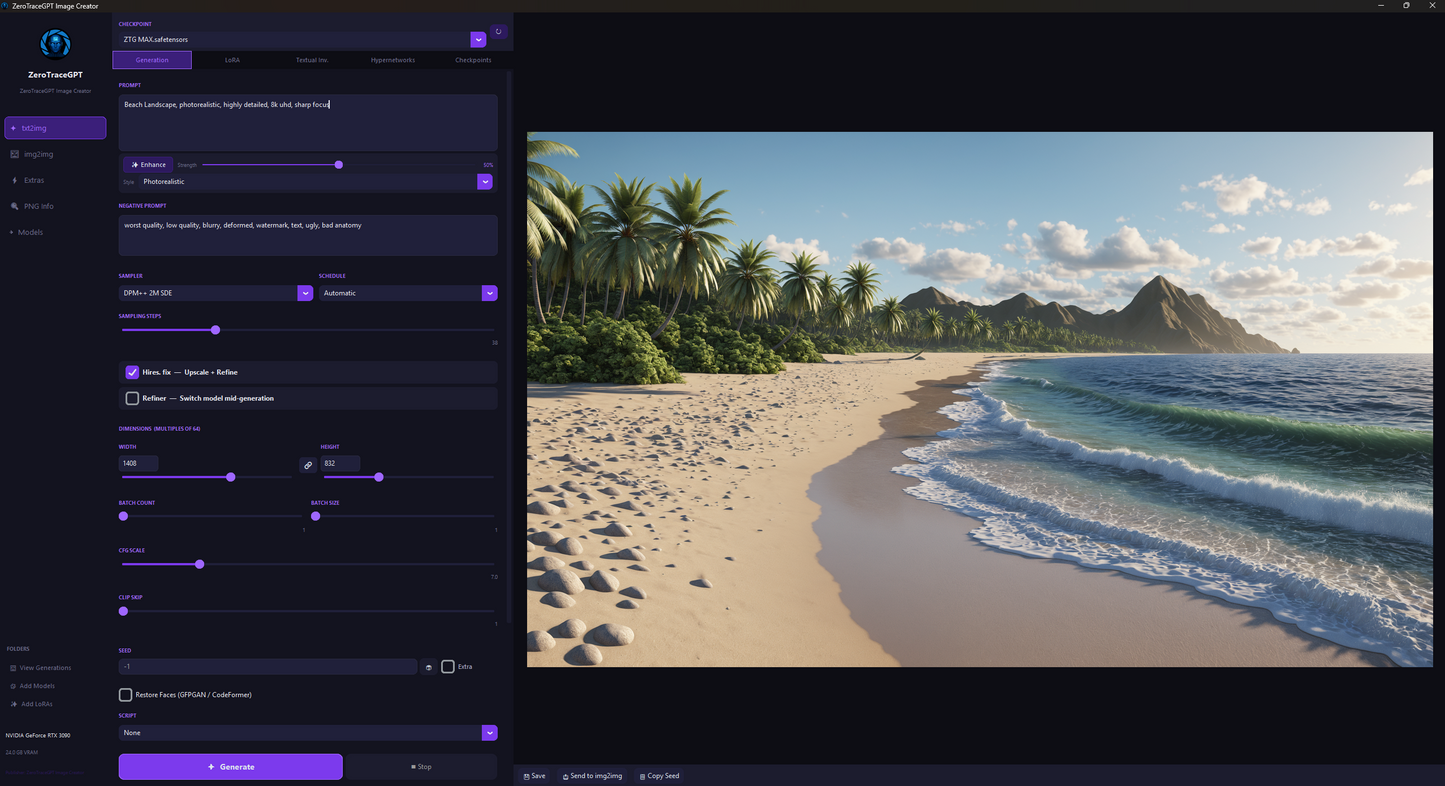Open the img2img mode in sidebar
The width and height of the screenshot is (1445, 786).
(55, 154)
